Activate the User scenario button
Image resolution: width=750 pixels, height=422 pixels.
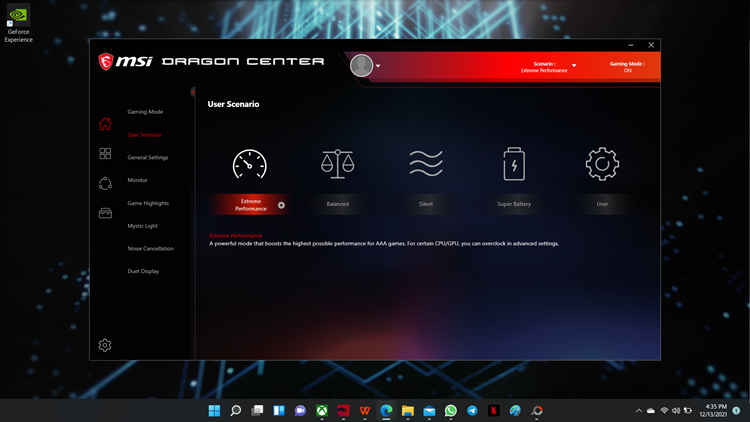click(x=602, y=204)
